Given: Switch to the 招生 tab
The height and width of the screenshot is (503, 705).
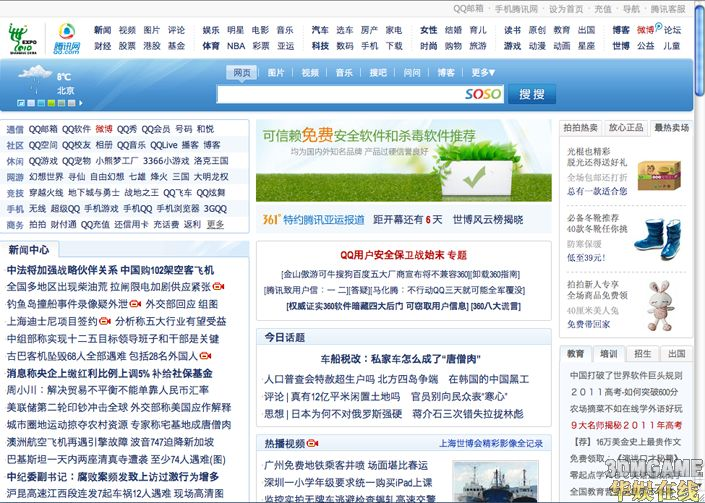Looking at the screenshot, I should coord(643,354).
